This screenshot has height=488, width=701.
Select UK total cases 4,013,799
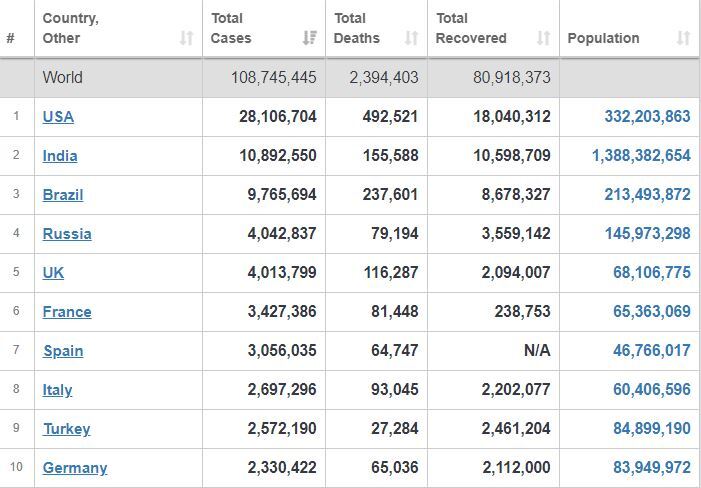[x=282, y=272]
